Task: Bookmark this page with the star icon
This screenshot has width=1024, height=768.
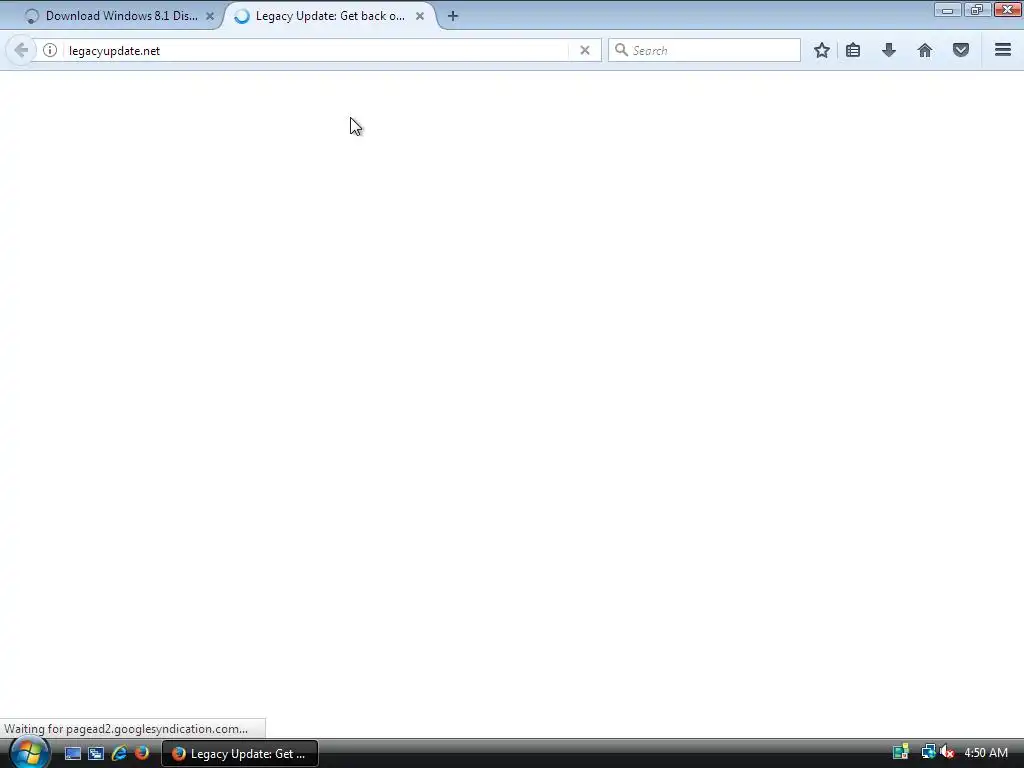Action: (x=822, y=50)
